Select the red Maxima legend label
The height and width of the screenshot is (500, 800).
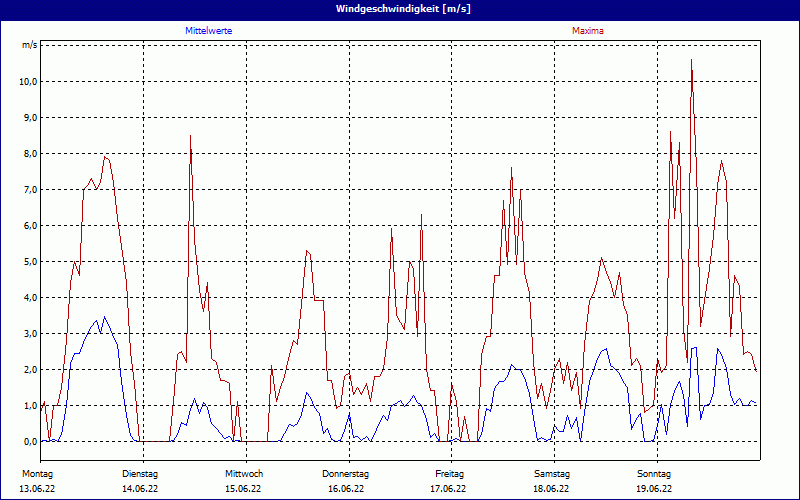(588, 31)
